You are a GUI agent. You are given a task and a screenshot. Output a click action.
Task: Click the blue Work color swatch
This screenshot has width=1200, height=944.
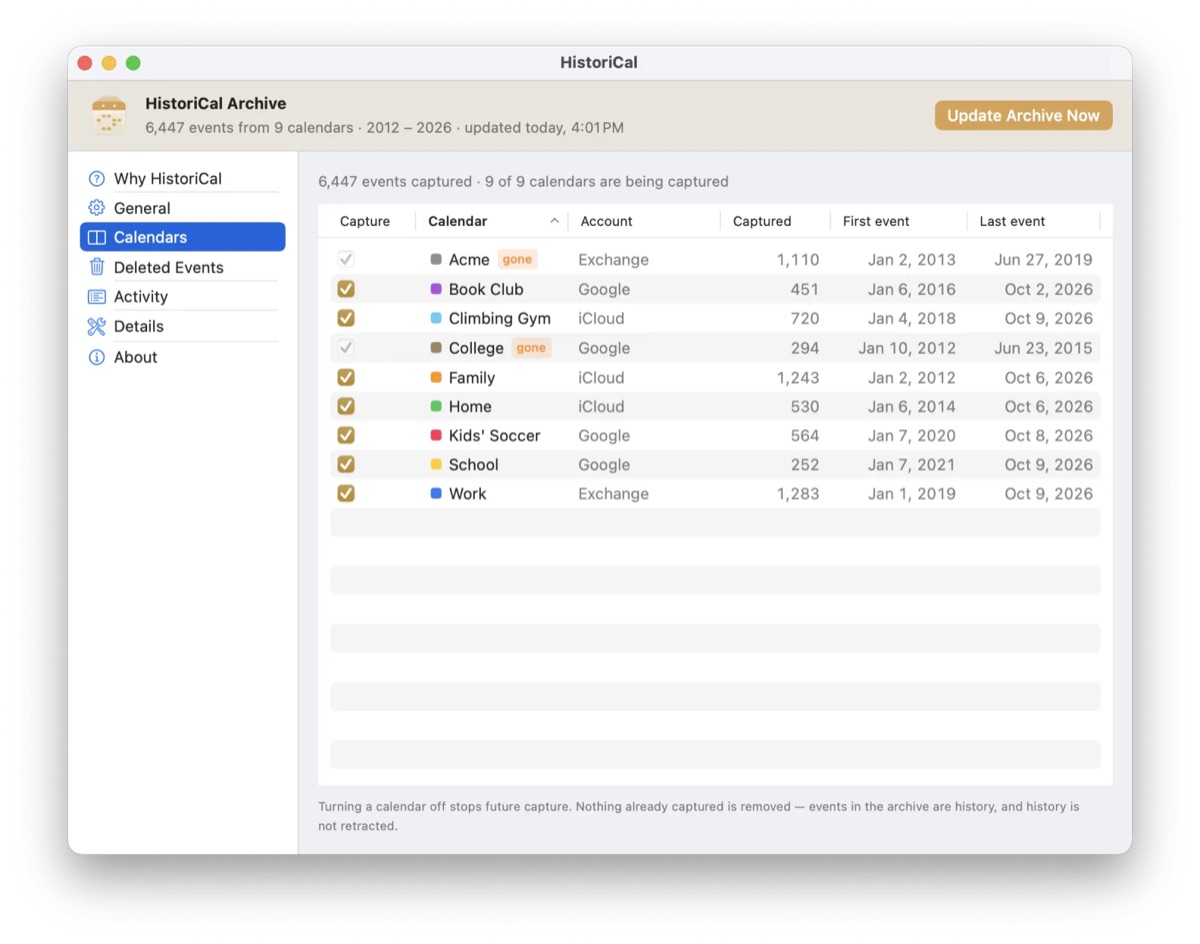(436, 493)
